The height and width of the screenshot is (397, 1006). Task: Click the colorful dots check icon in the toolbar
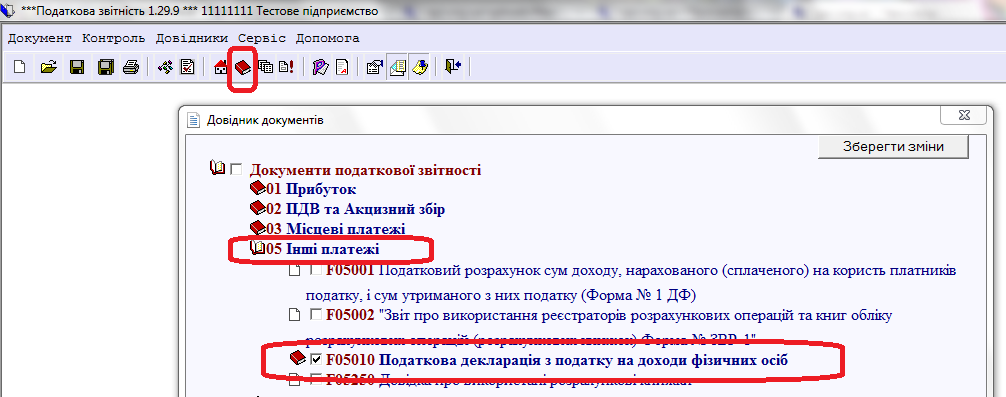165,67
